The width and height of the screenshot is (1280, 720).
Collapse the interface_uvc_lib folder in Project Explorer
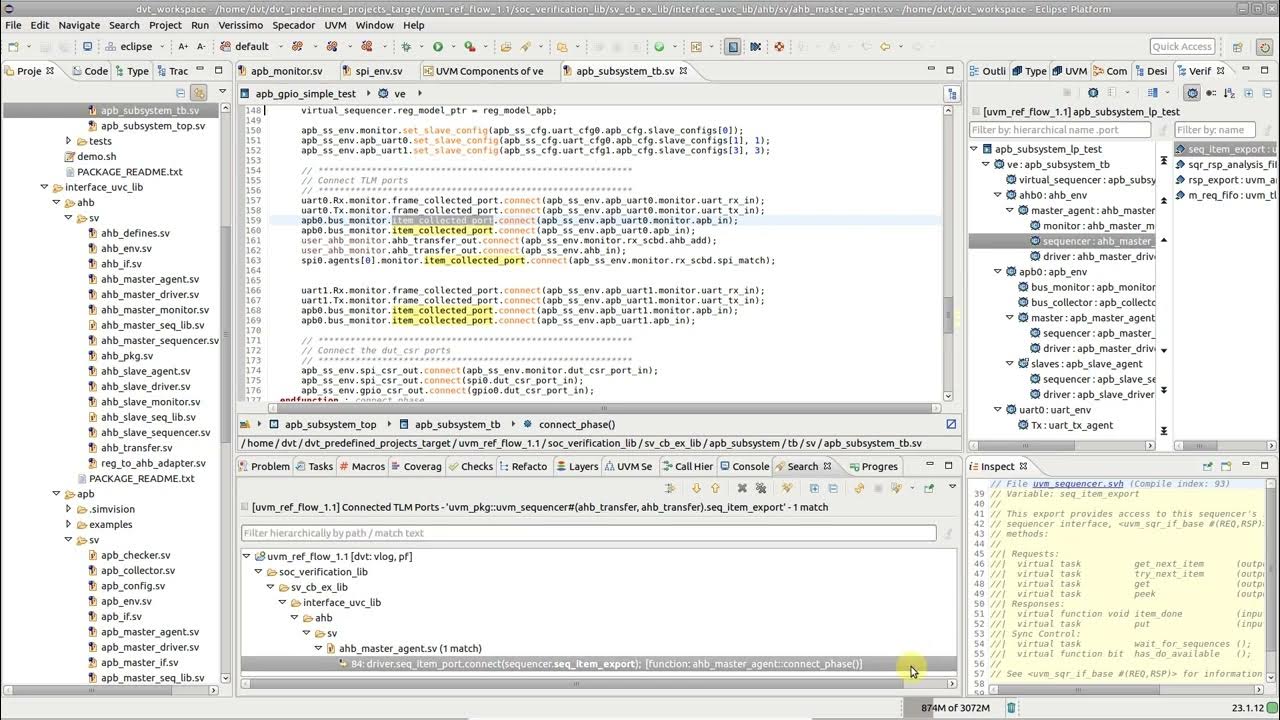coord(44,186)
